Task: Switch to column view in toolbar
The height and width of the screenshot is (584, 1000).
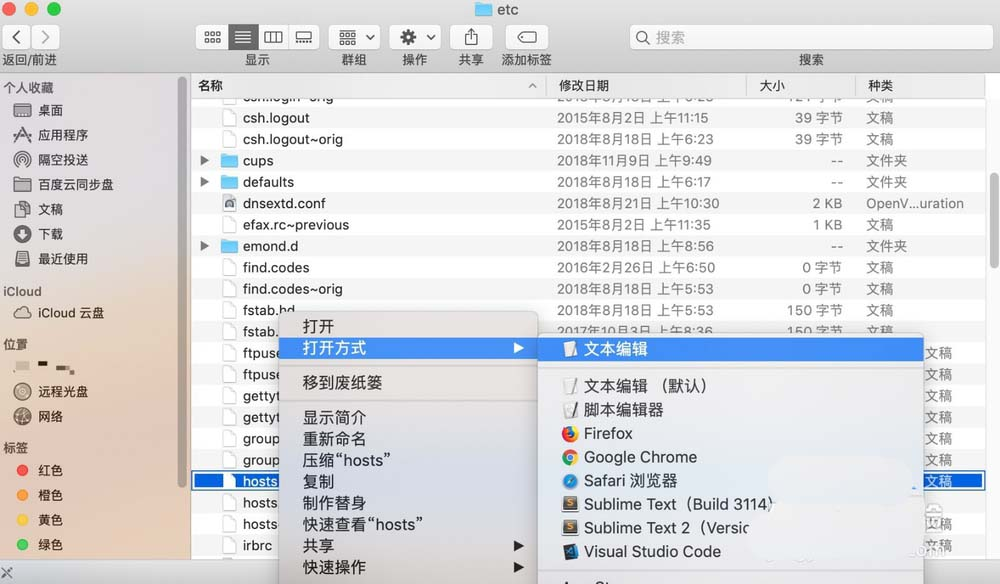Action: click(x=273, y=37)
